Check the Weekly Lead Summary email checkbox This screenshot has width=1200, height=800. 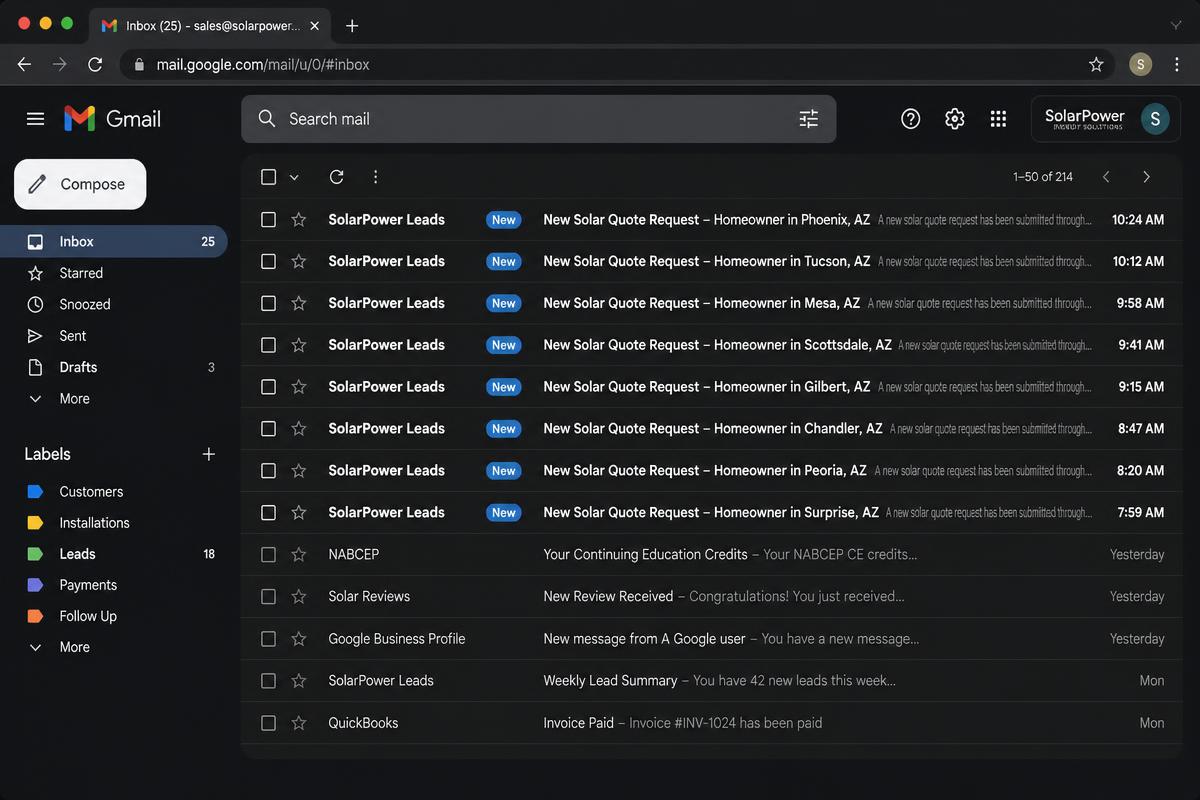point(268,680)
